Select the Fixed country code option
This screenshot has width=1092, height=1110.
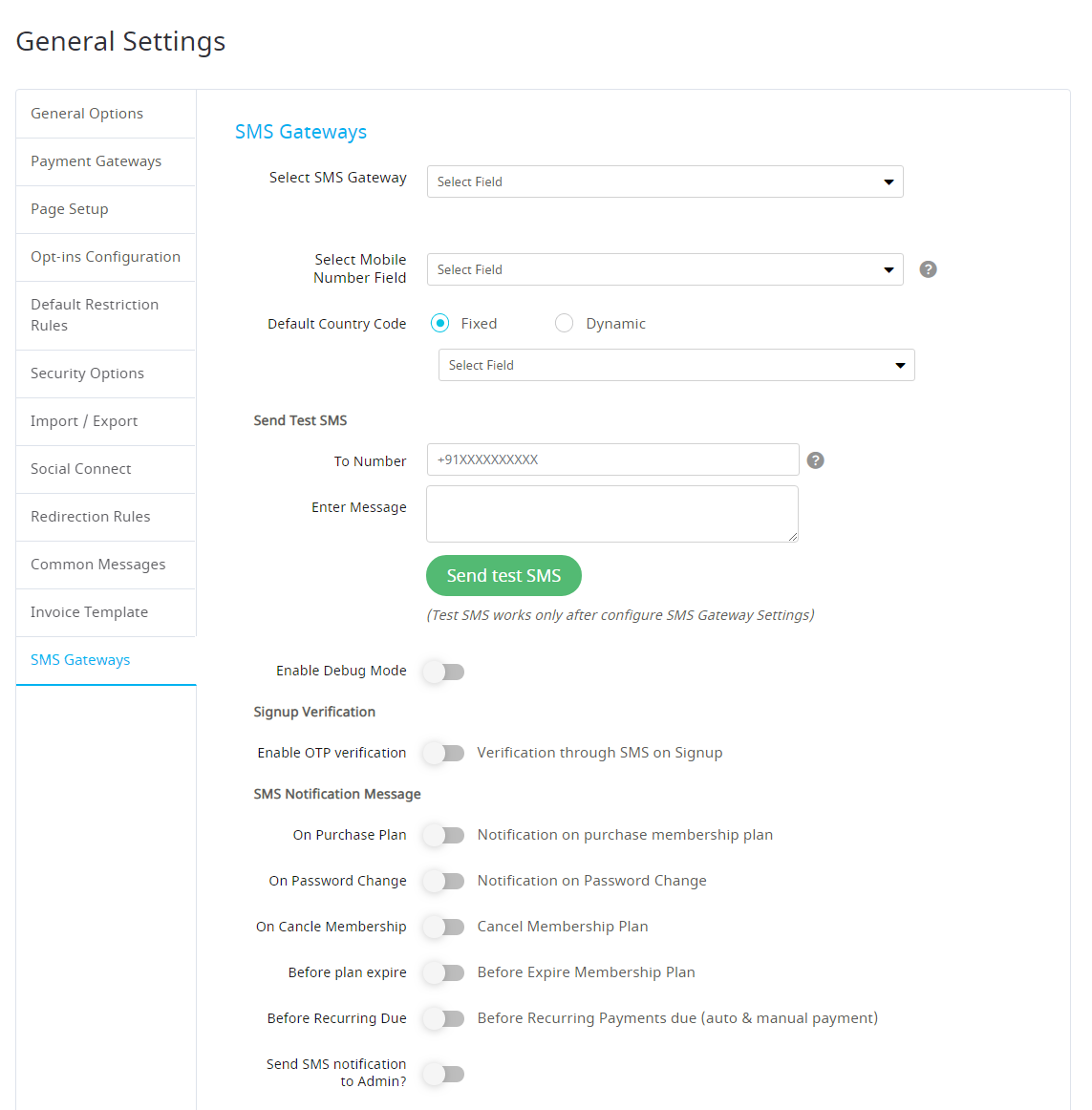coord(439,324)
